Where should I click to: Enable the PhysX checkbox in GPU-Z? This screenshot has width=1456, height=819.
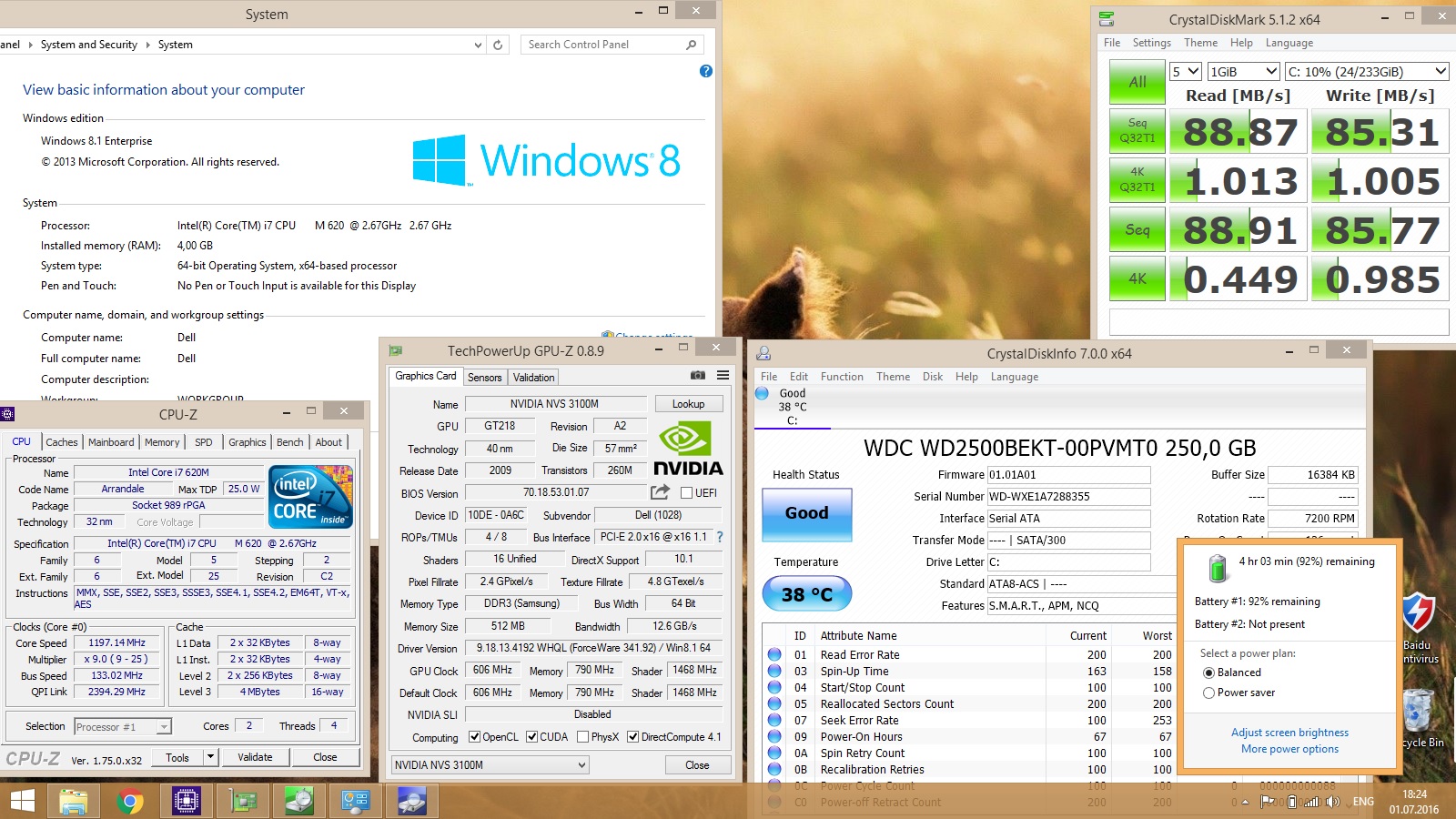click(x=582, y=737)
